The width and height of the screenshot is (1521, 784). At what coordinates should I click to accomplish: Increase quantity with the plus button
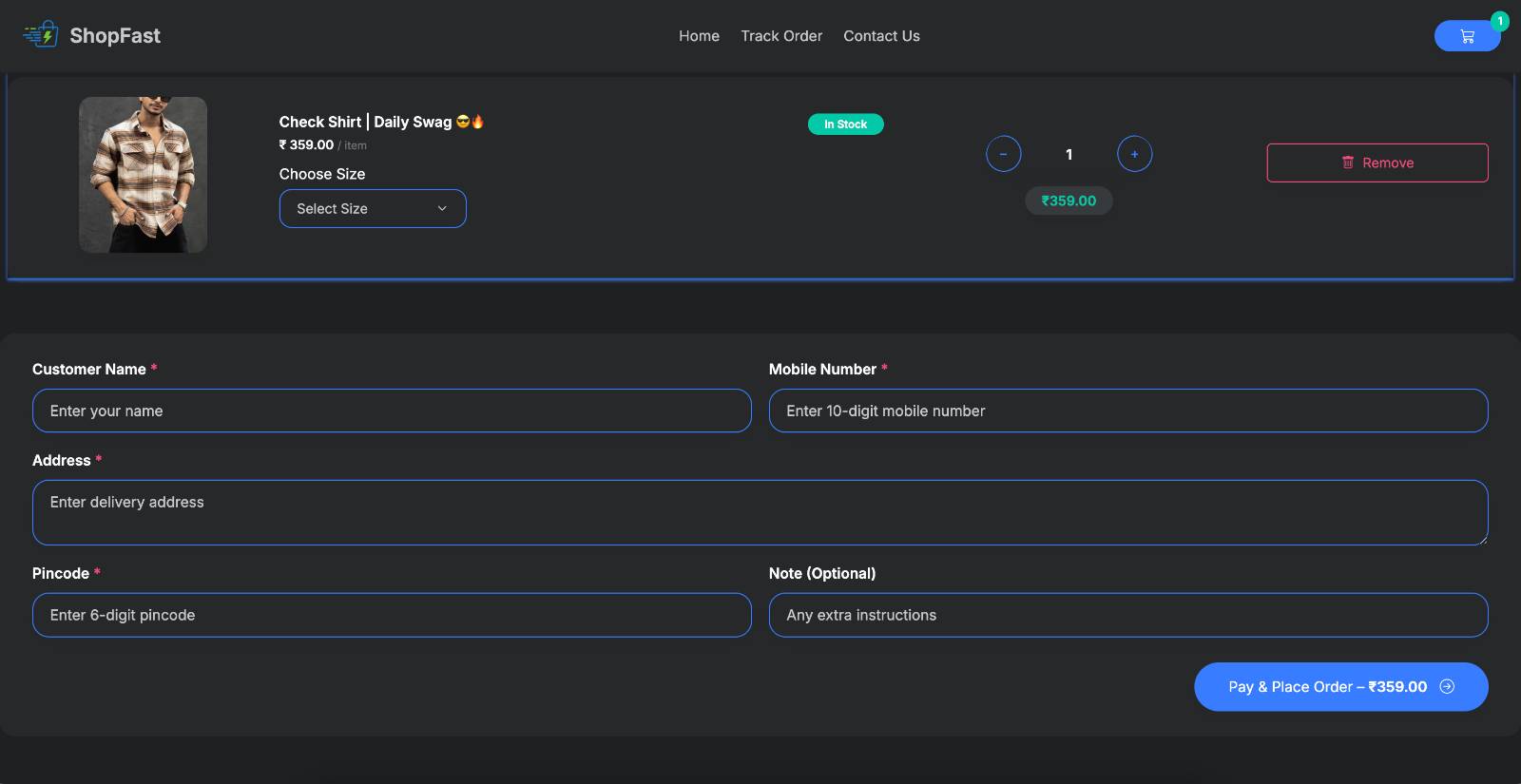(1134, 154)
